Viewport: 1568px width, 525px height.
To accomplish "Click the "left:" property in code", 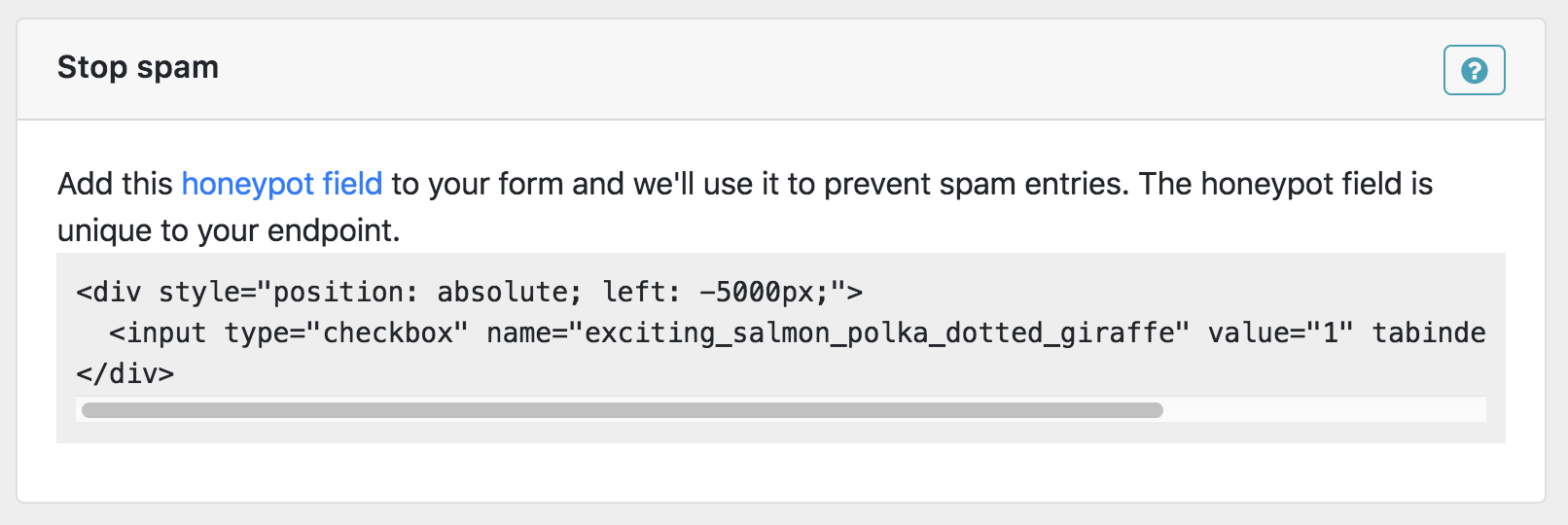I will click(x=641, y=292).
